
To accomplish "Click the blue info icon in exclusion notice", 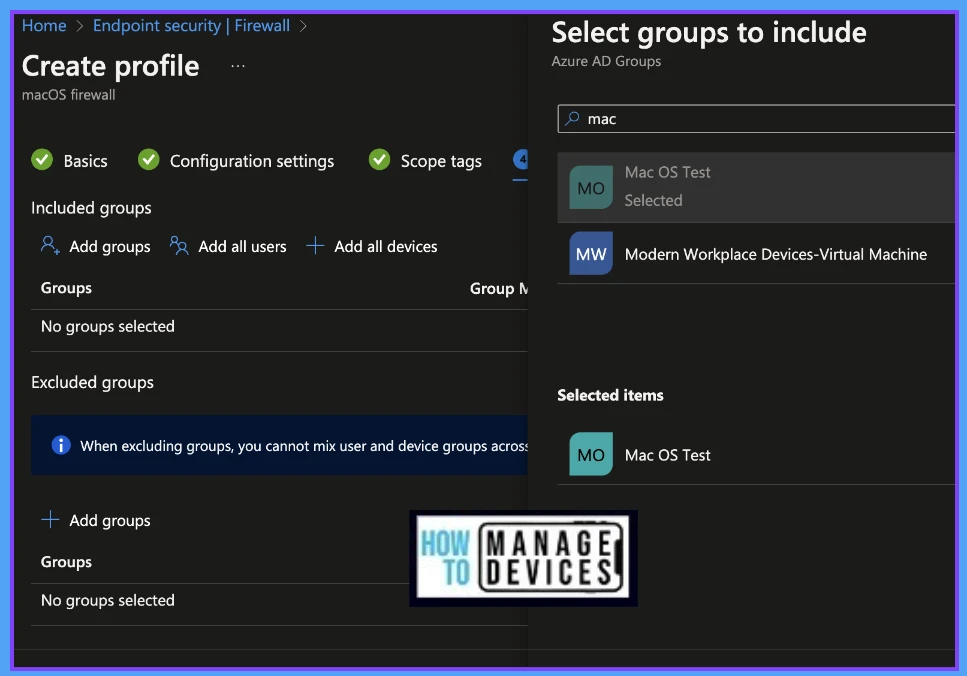I will pyautogui.click(x=60, y=445).
